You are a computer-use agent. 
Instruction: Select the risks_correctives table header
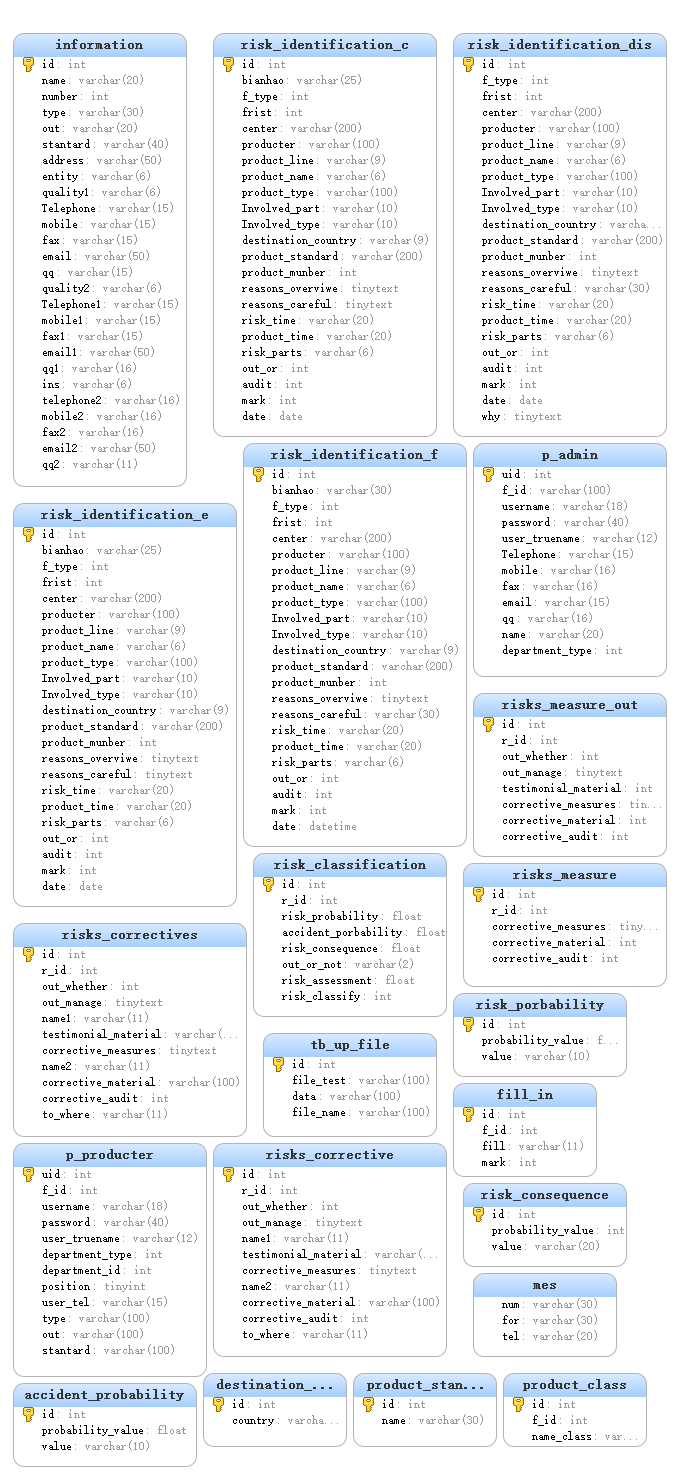click(130, 935)
